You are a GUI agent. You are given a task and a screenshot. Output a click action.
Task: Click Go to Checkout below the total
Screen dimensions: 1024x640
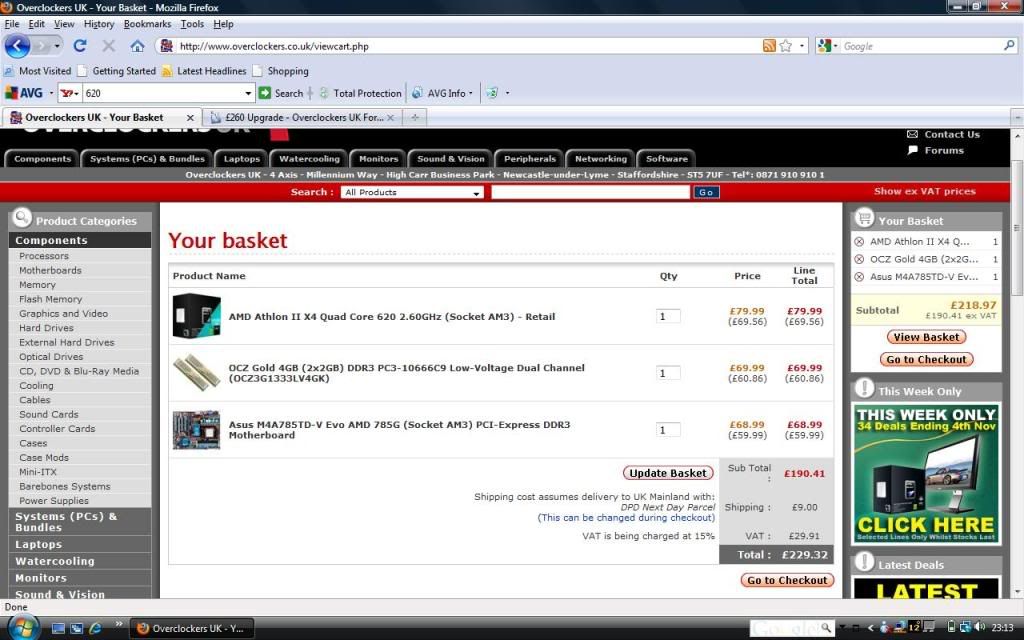coord(787,580)
